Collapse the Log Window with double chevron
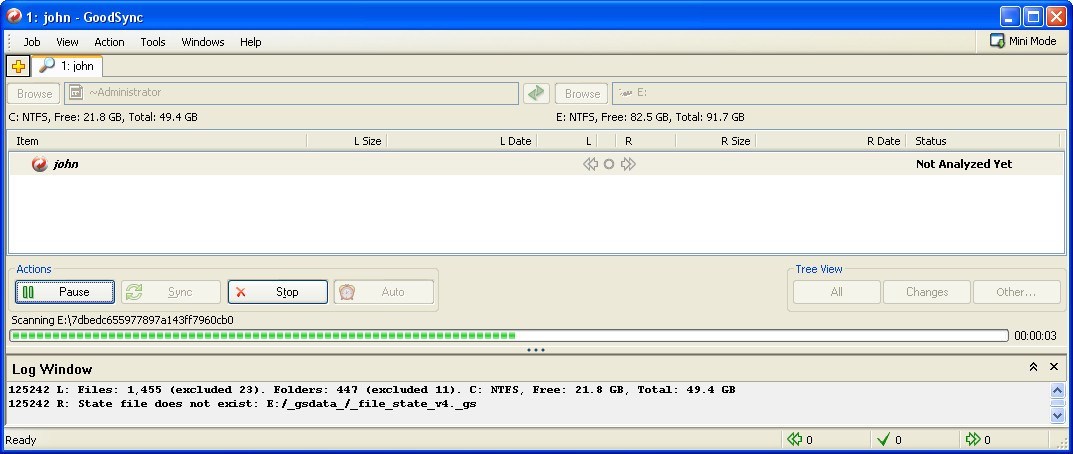The image size is (1073, 454). (1033, 367)
